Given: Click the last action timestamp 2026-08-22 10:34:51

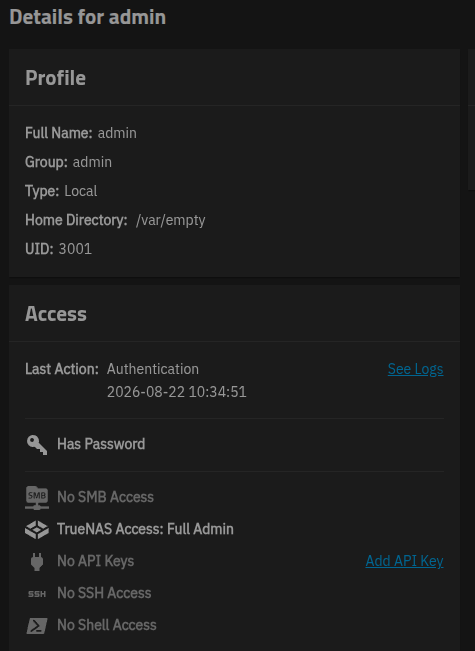Looking at the screenshot, I should 177,392.
